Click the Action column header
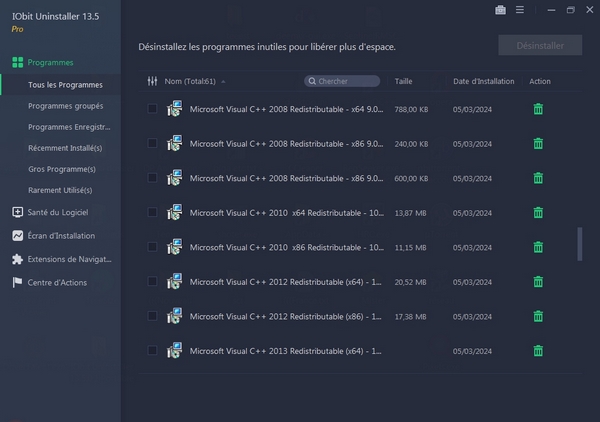The image size is (600, 422). [x=540, y=81]
